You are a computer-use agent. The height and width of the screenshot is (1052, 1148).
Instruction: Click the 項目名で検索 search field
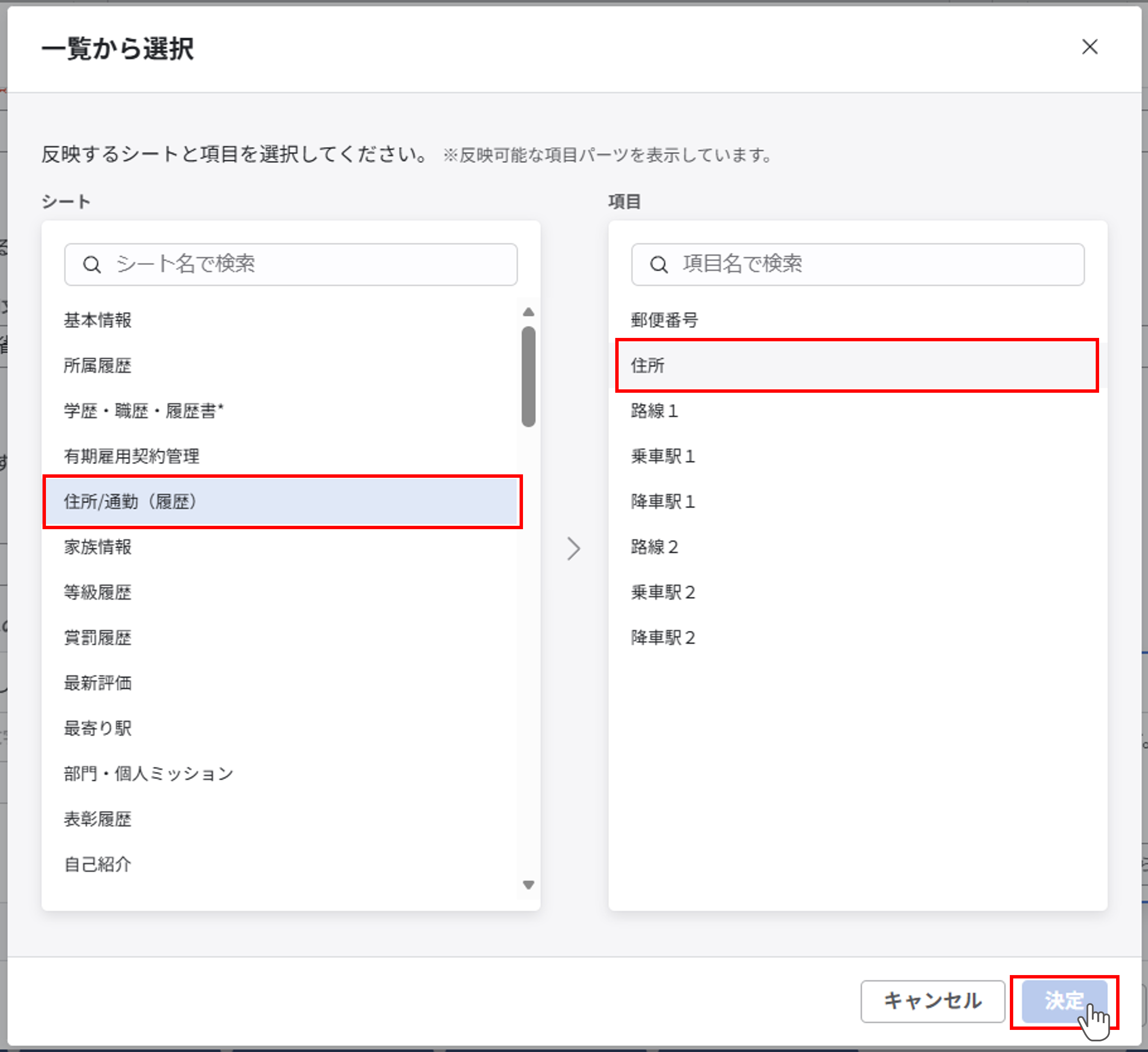(x=854, y=264)
